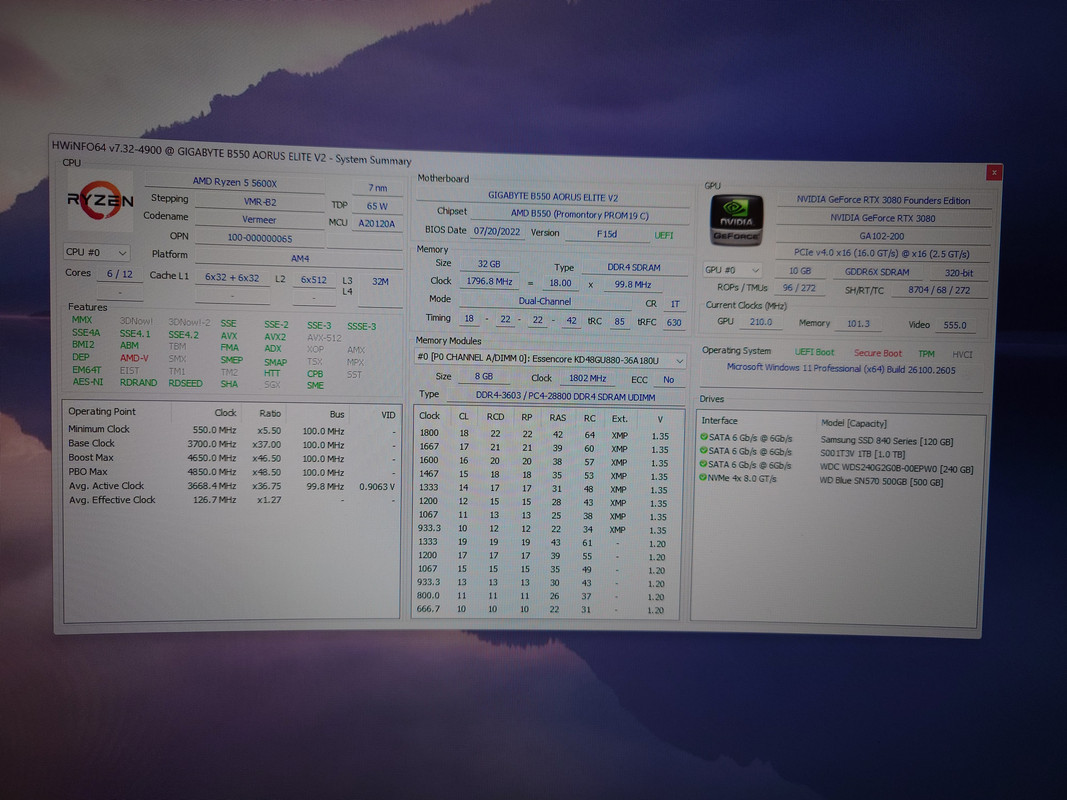
Task: Click the Microsoft Windows 11 Professional build text
Action: [x=841, y=369]
